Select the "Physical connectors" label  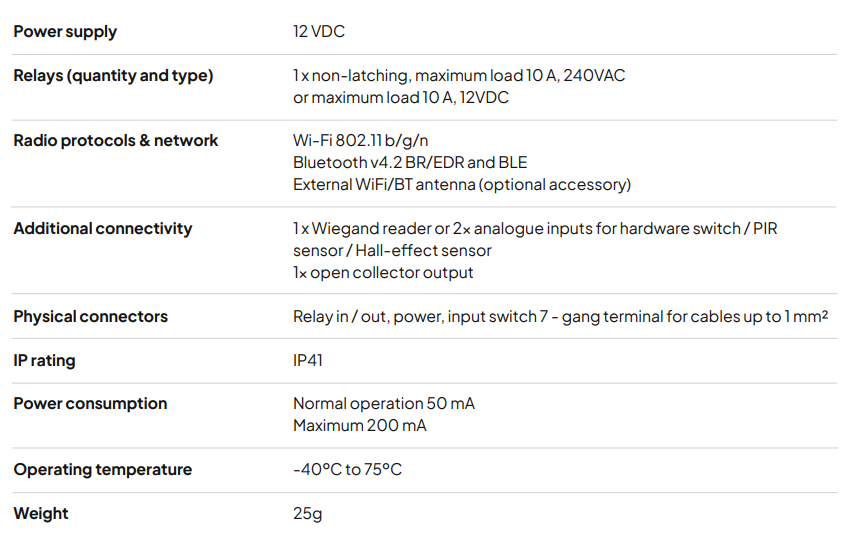pos(91,317)
